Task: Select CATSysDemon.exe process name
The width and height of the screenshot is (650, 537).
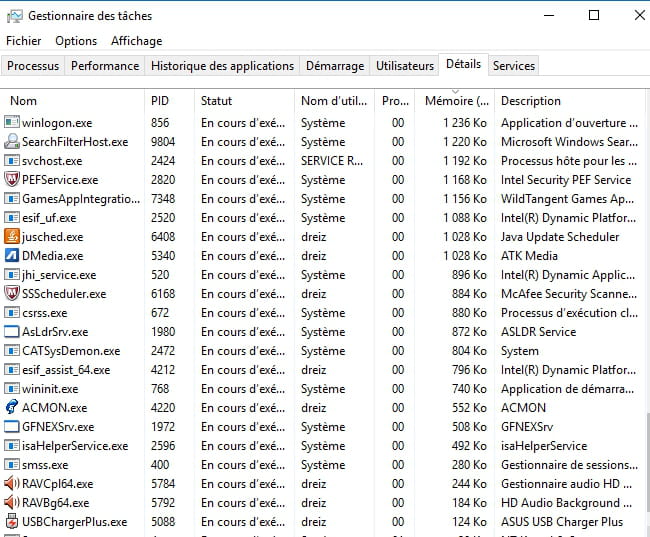Action: (71, 351)
